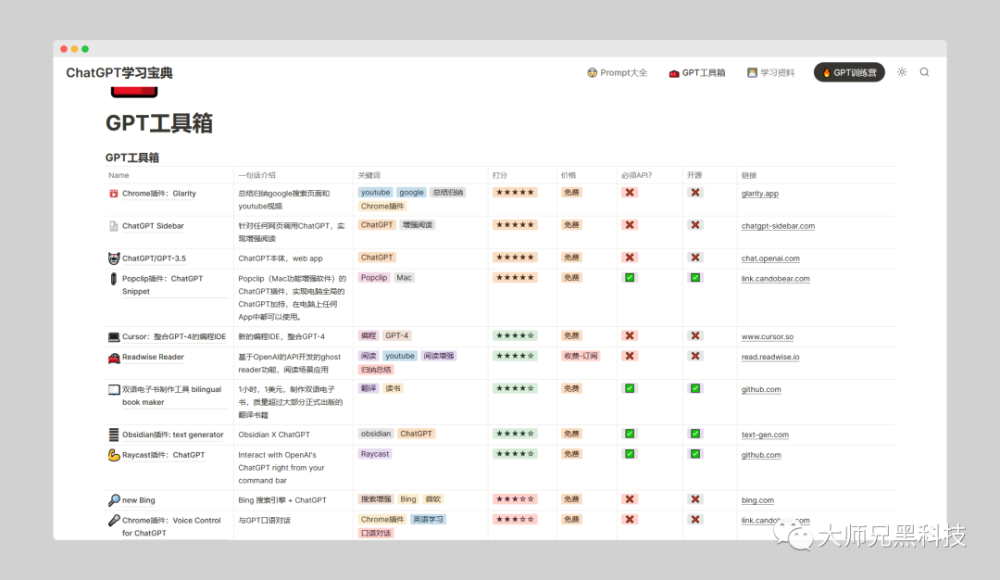Click the 价格 column header
The image size is (1000, 580).
[x=568, y=175]
